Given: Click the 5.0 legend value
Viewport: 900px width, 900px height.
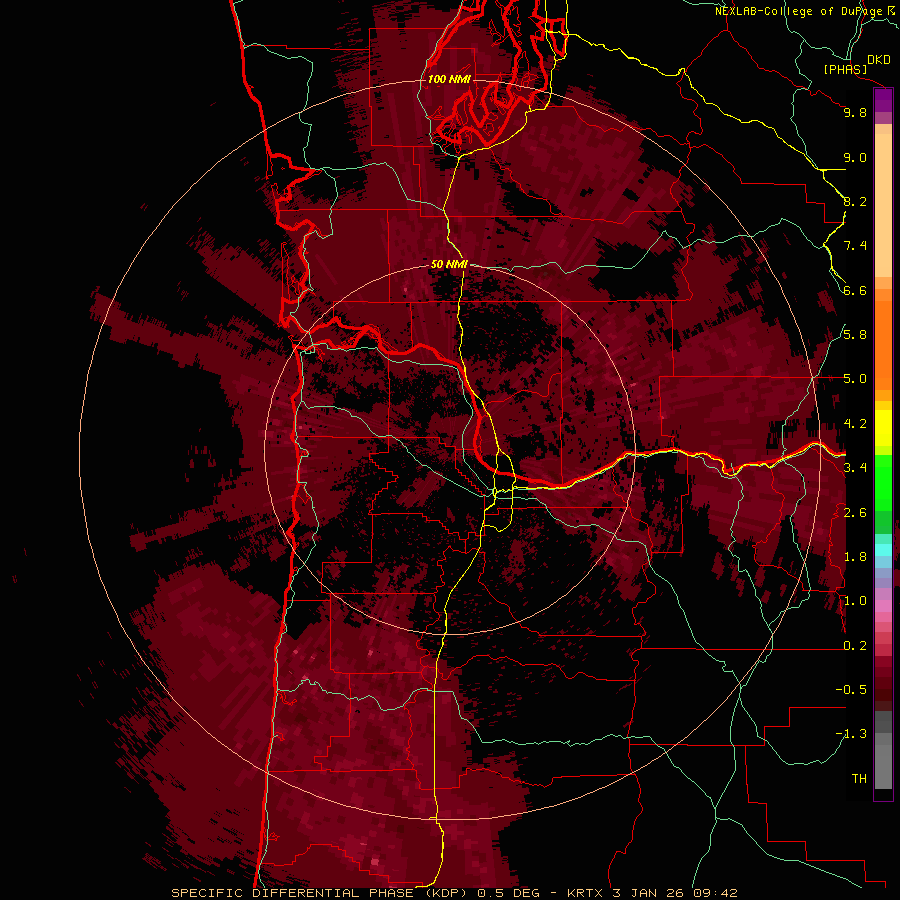Looking at the screenshot, I should click(855, 379).
